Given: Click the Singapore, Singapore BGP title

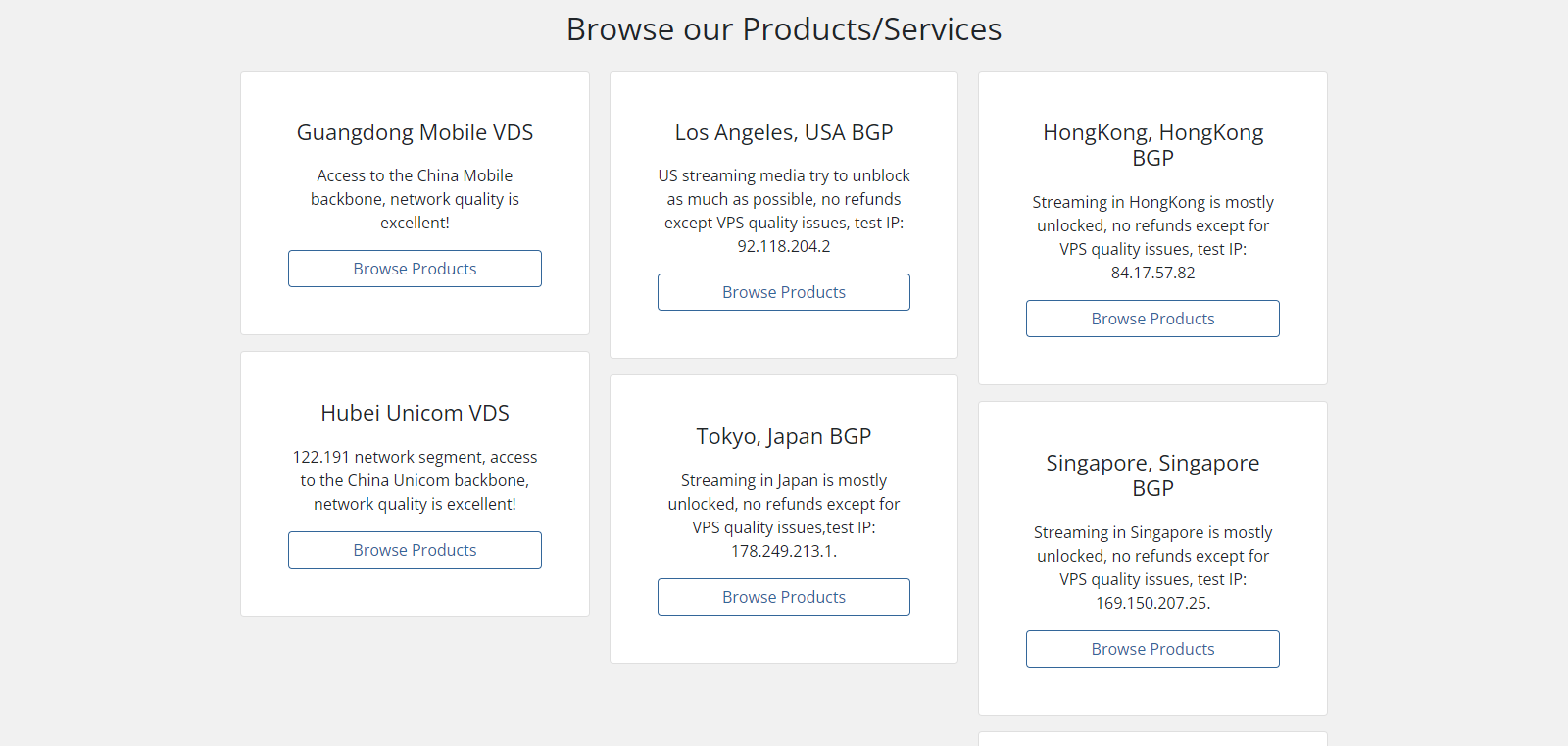Looking at the screenshot, I should click(1152, 475).
